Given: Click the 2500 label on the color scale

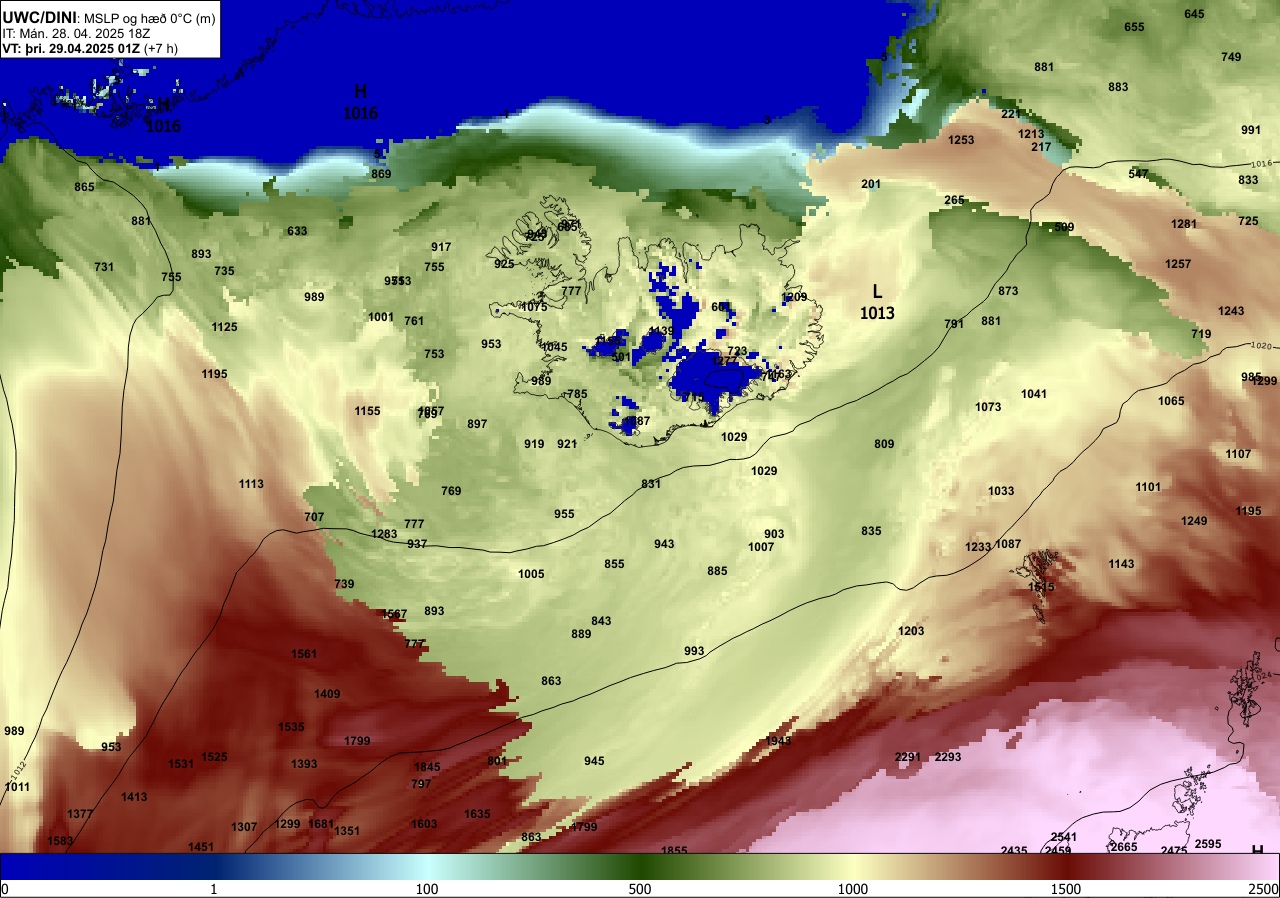Looking at the screenshot, I should tap(1264, 889).
